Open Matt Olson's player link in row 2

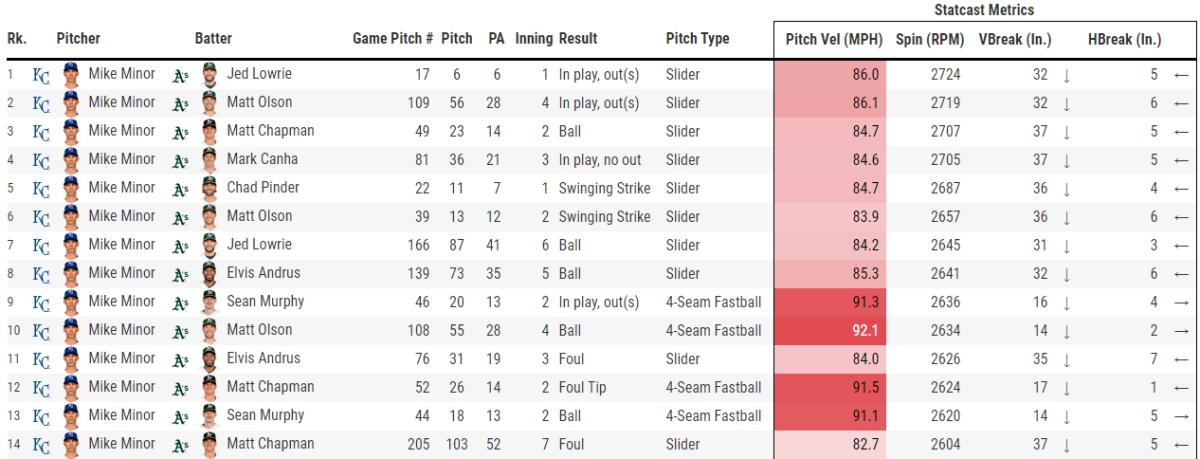tap(256, 101)
